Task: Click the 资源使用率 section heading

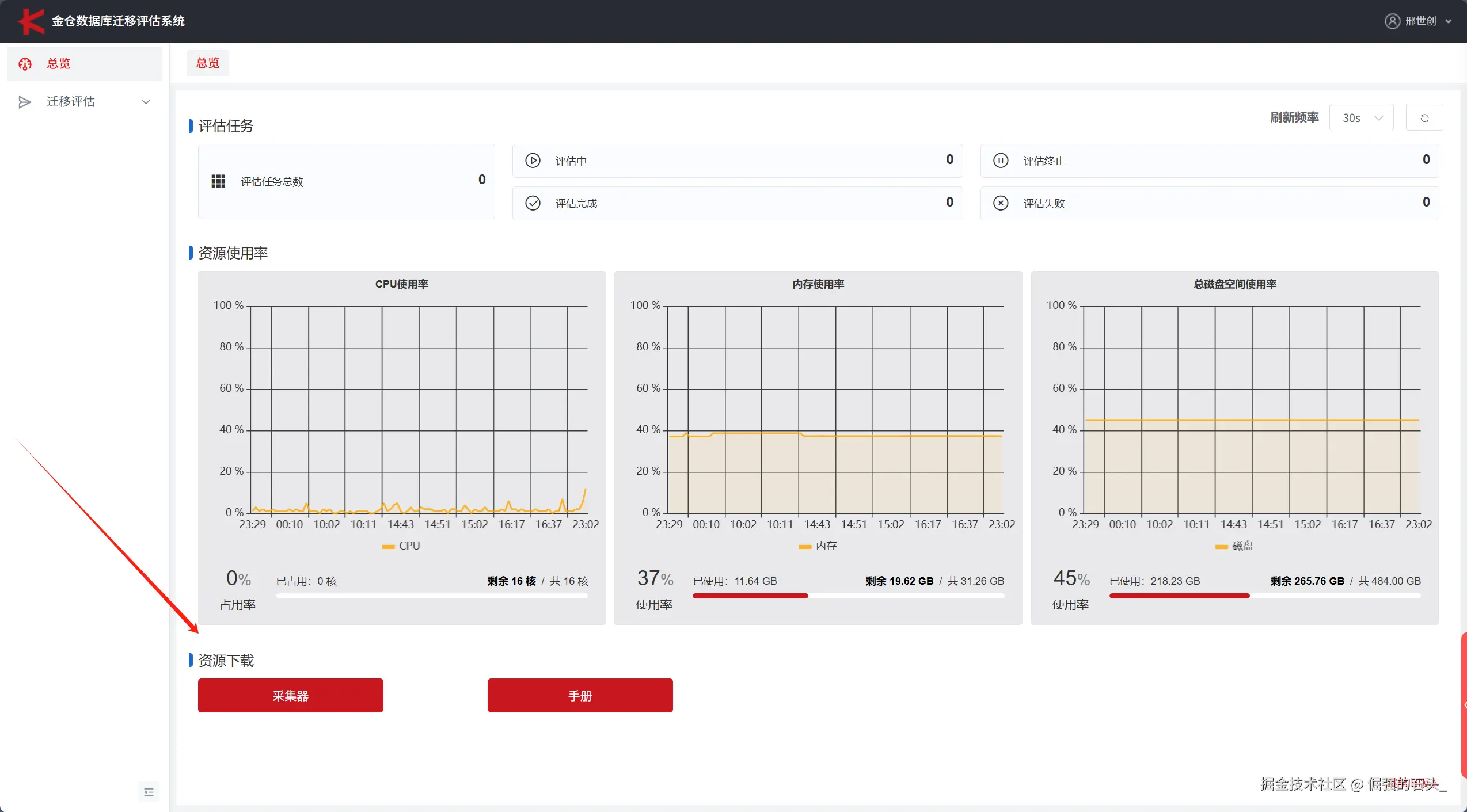Action: coord(233,253)
